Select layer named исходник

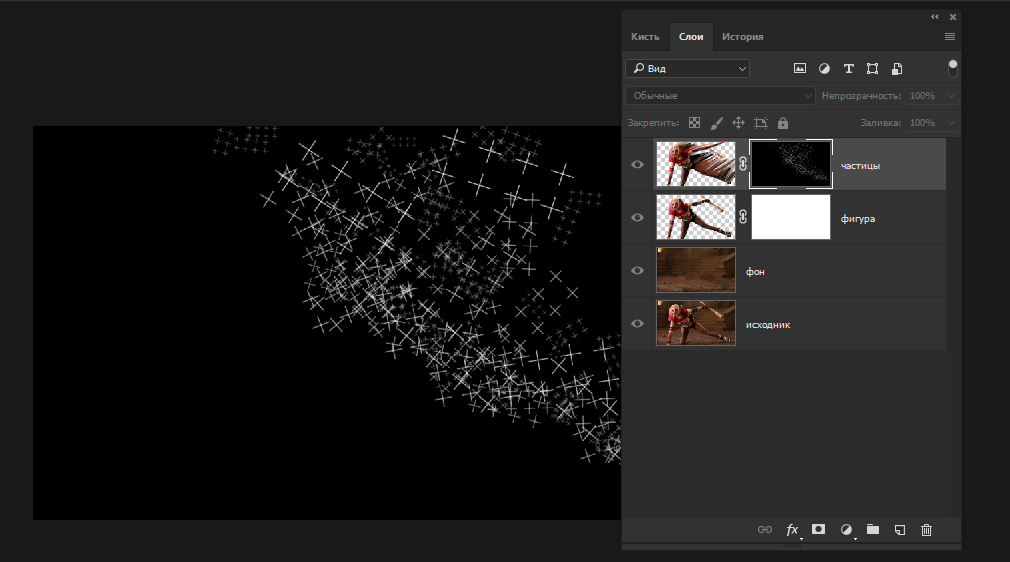(x=768, y=325)
